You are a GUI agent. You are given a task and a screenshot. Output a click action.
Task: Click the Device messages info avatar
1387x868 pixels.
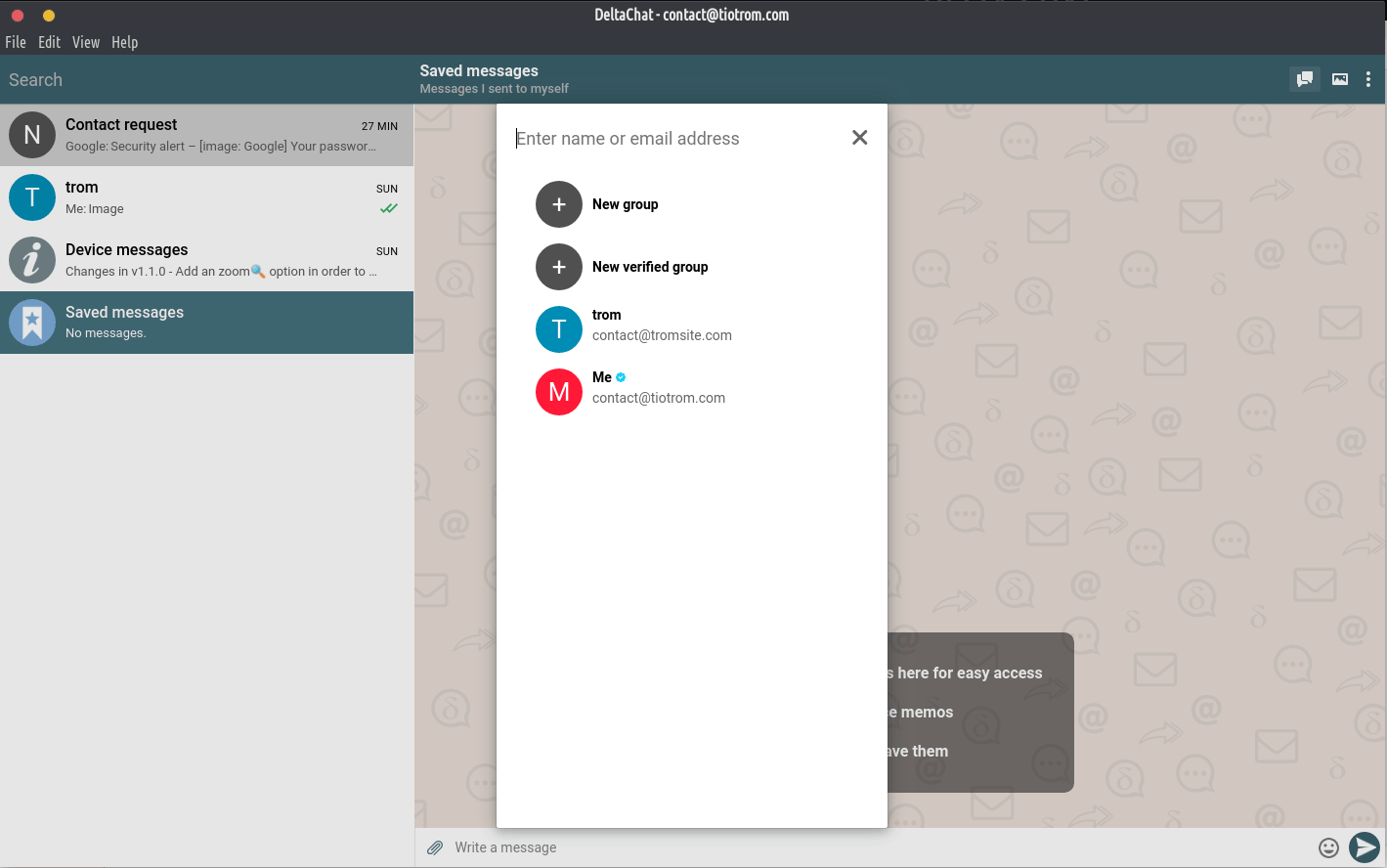(32, 260)
